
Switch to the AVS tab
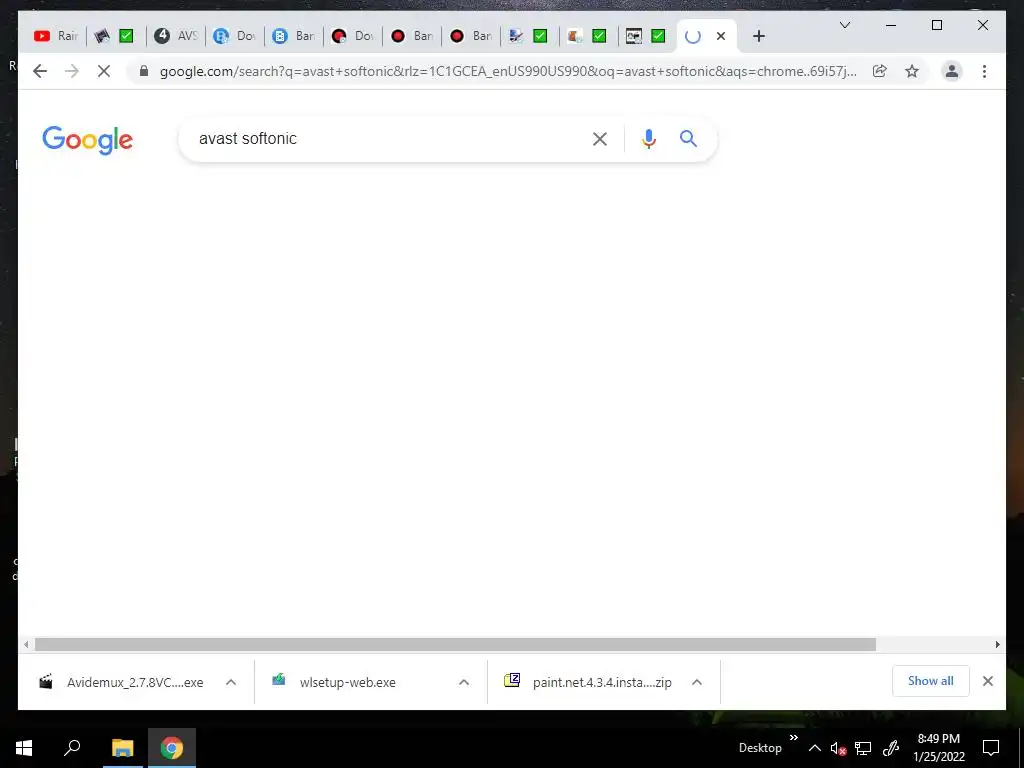[x=176, y=36]
